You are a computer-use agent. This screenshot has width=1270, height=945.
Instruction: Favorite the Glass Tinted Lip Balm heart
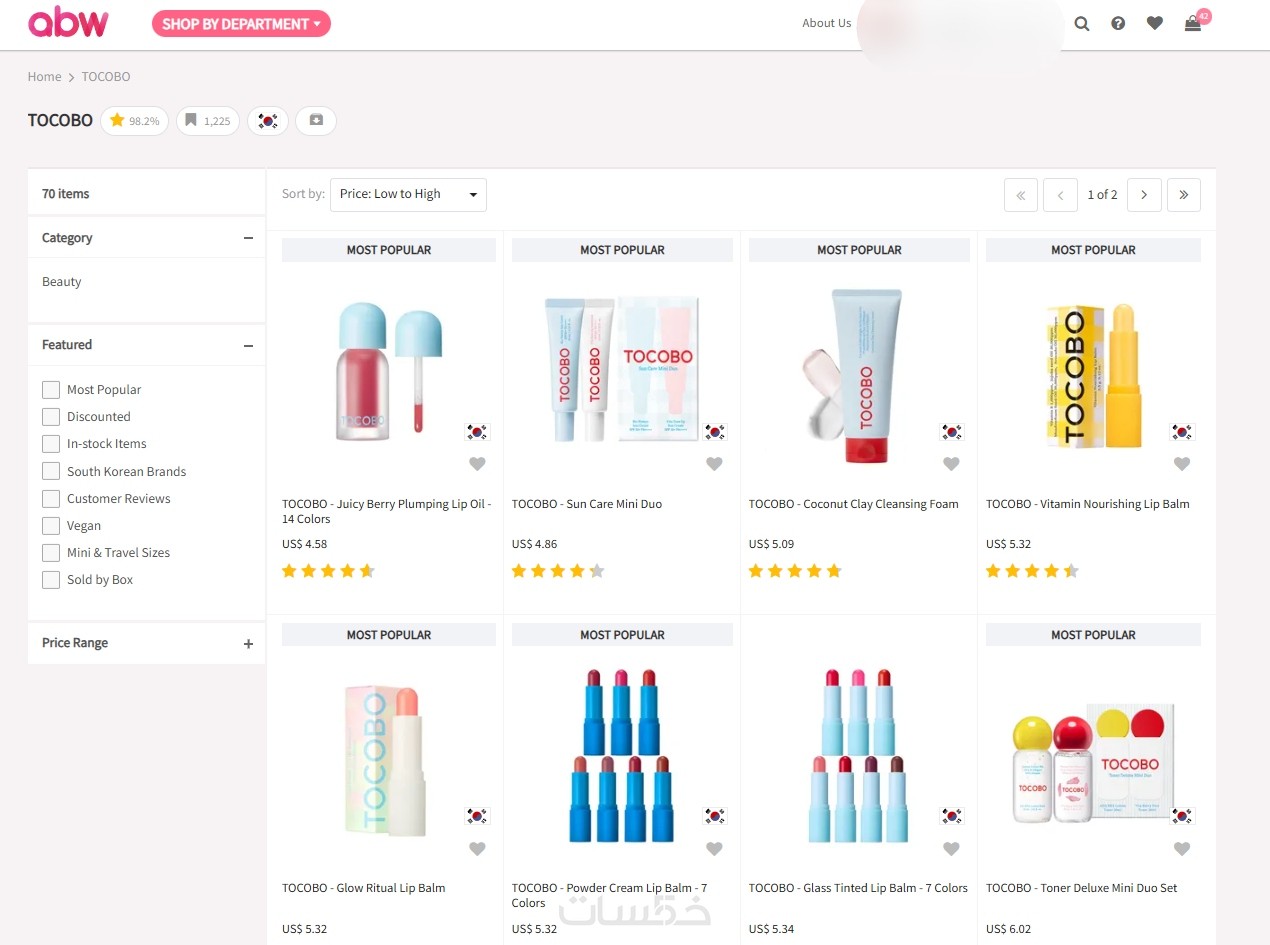(x=951, y=849)
